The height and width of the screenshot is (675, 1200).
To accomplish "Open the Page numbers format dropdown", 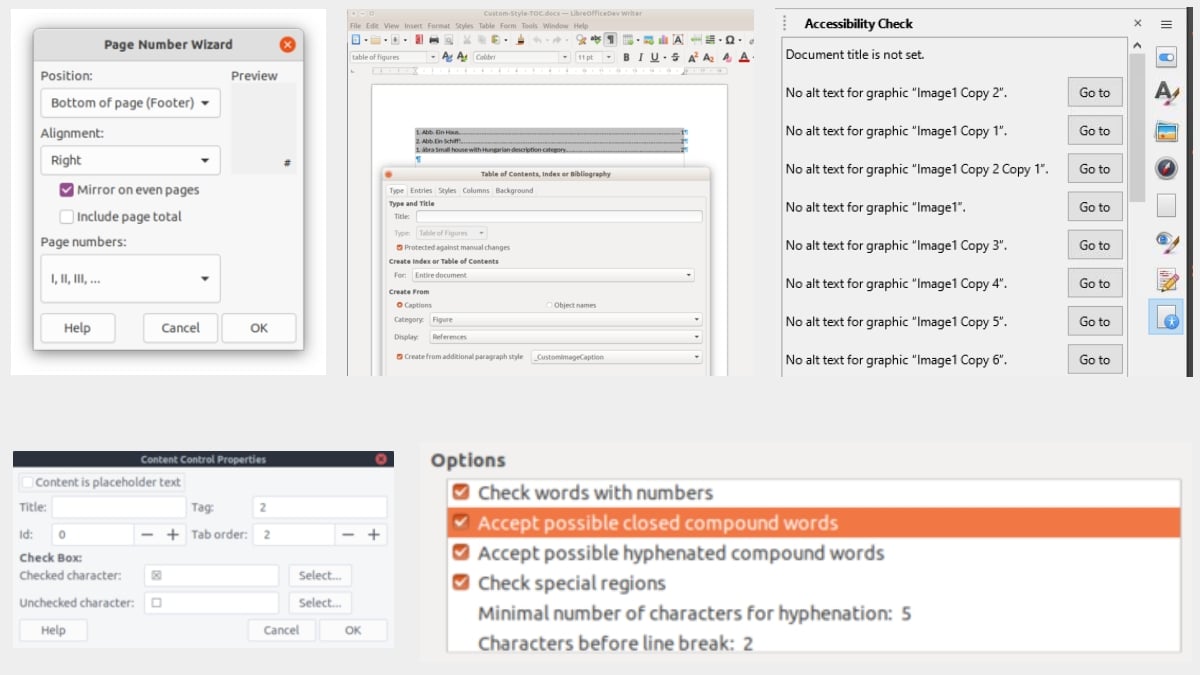I will 130,279.
